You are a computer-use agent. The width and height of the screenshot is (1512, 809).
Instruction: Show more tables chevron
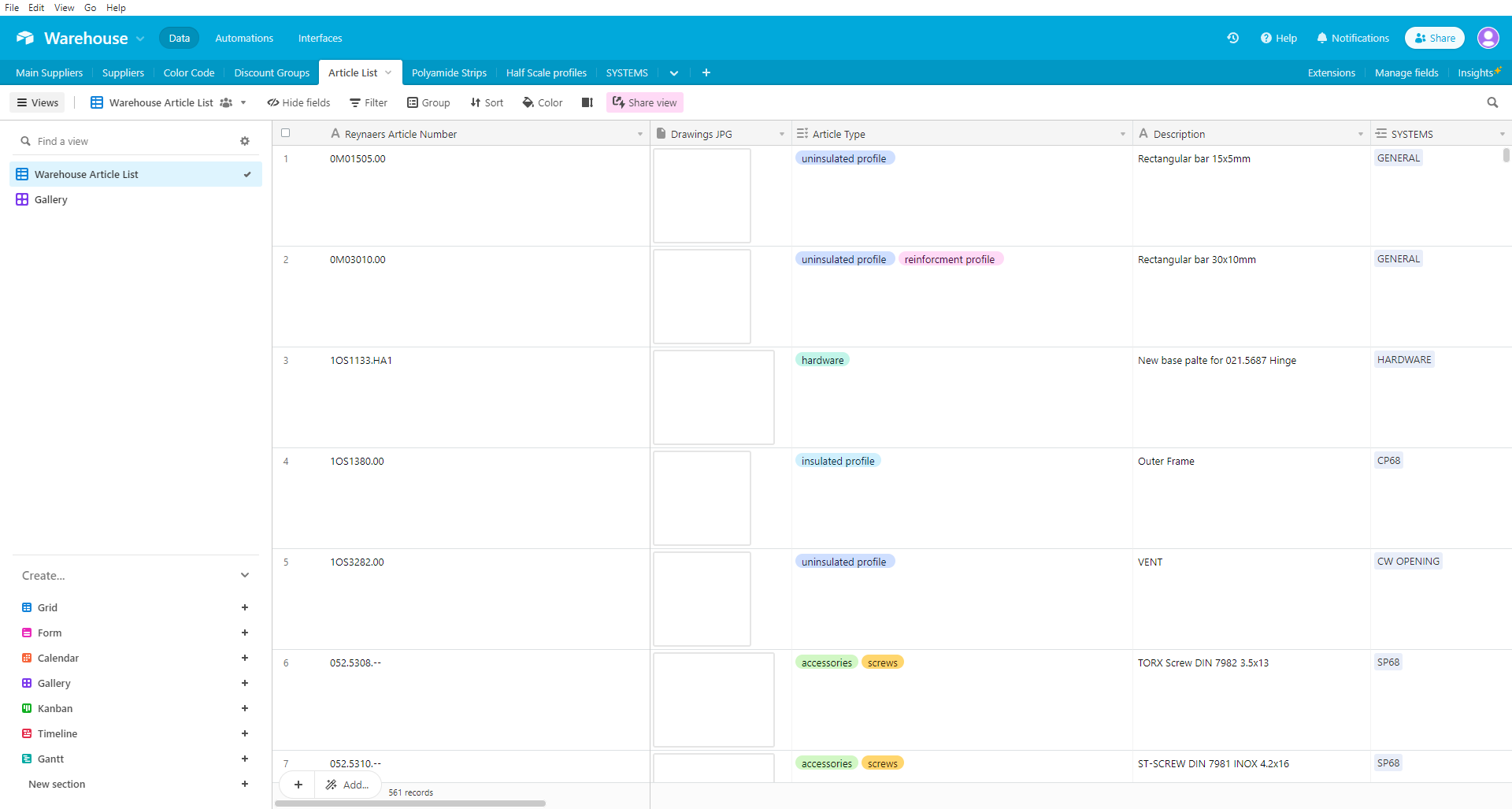click(x=674, y=72)
